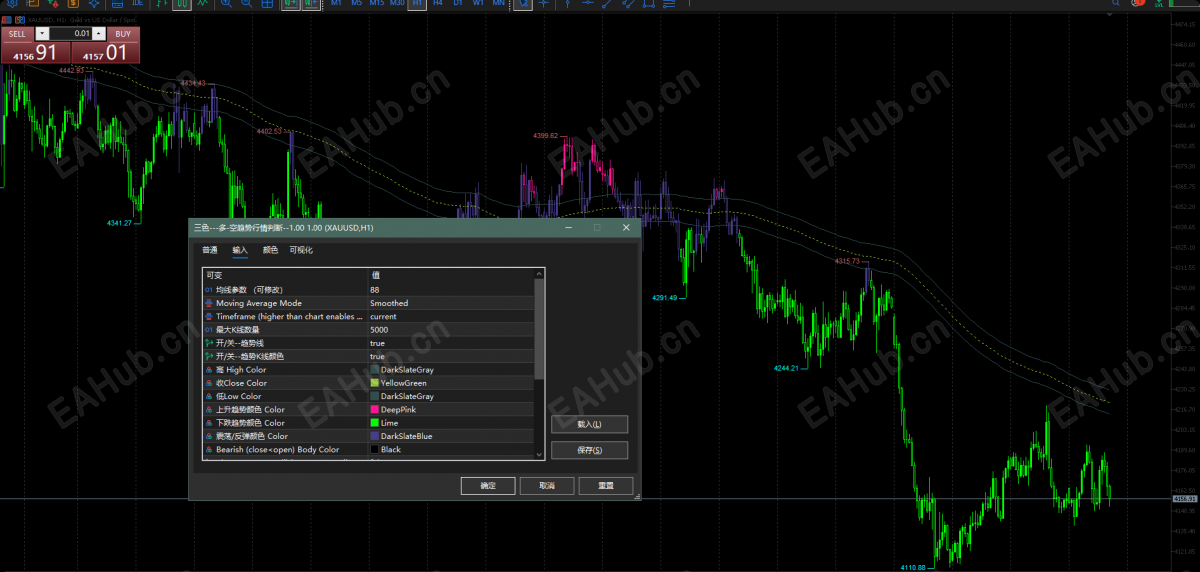Image resolution: width=1200 pixels, height=572 pixels.
Task: Toggle the chart grid icon
Action: pyautogui.click(x=267, y=4)
